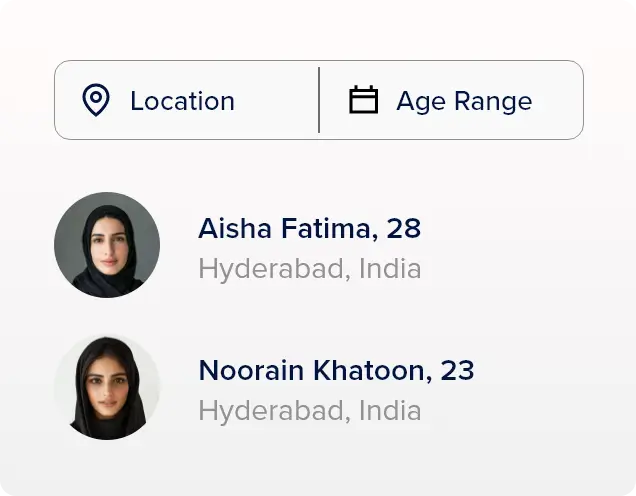The width and height of the screenshot is (636, 496).
Task: Click the divider between Location and Age Range
Action: (x=319, y=100)
